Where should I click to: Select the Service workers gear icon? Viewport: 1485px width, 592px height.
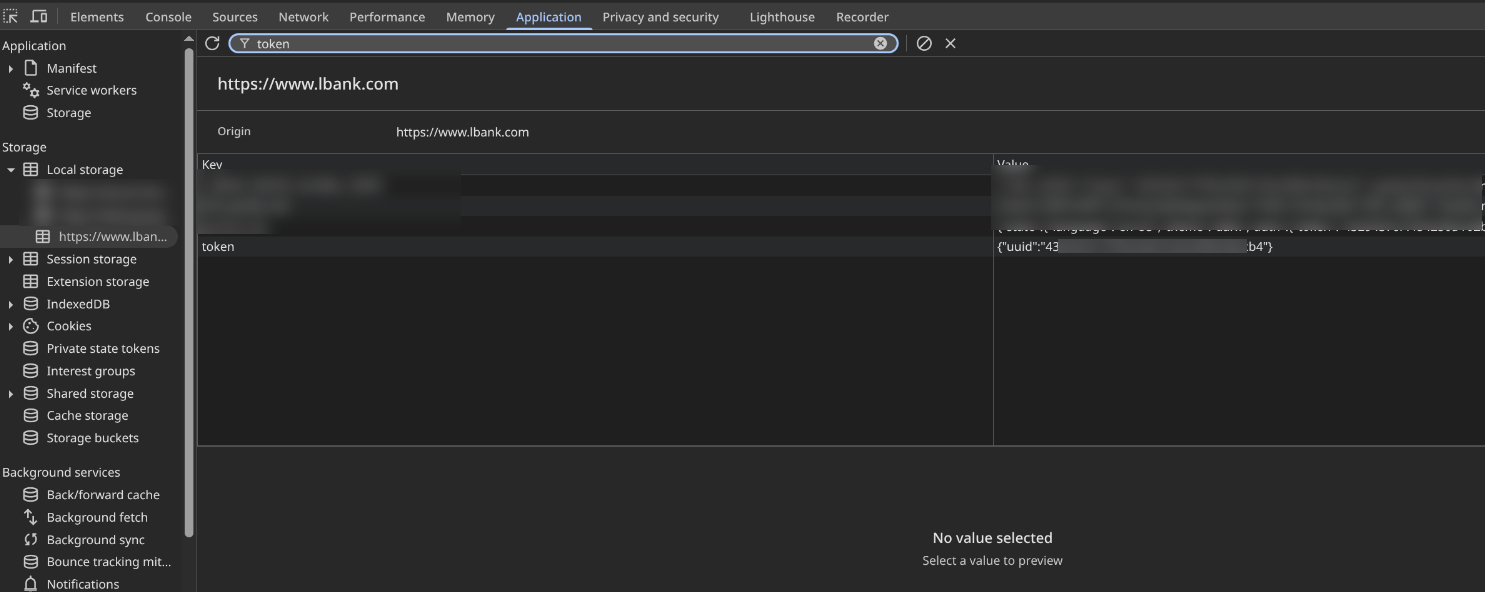[31, 90]
